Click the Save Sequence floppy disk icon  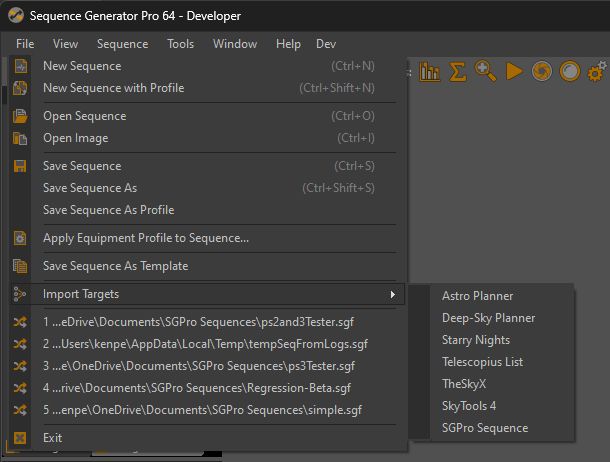[20, 166]
